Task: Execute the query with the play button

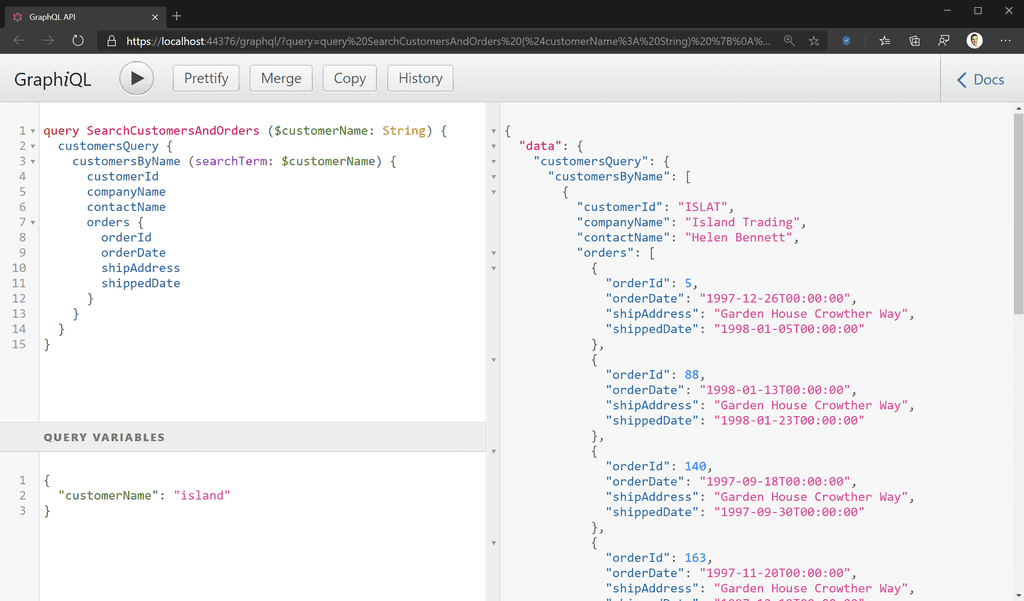Action: click(136, 78)
